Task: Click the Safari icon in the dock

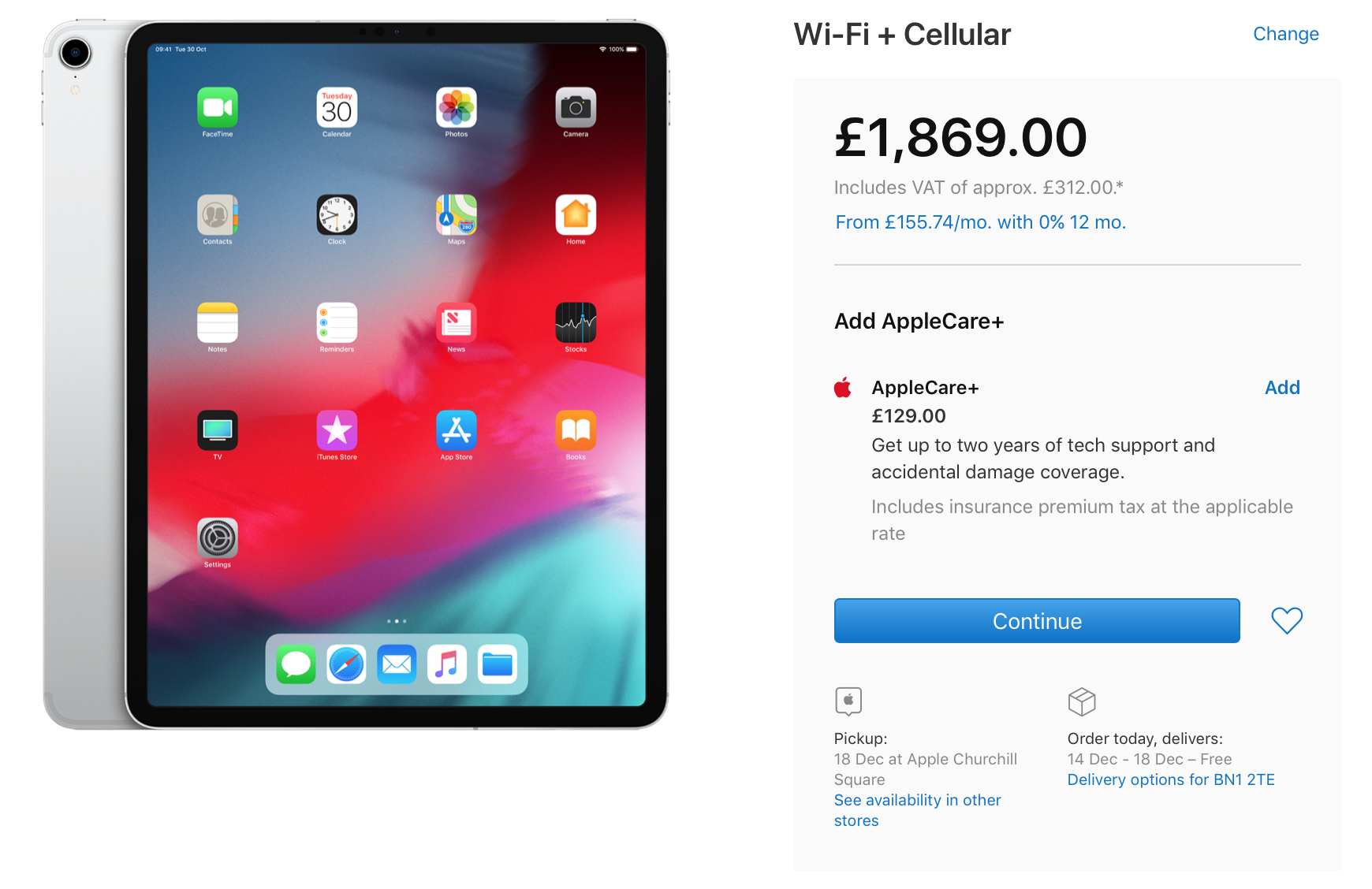Action: click(346, 664)
